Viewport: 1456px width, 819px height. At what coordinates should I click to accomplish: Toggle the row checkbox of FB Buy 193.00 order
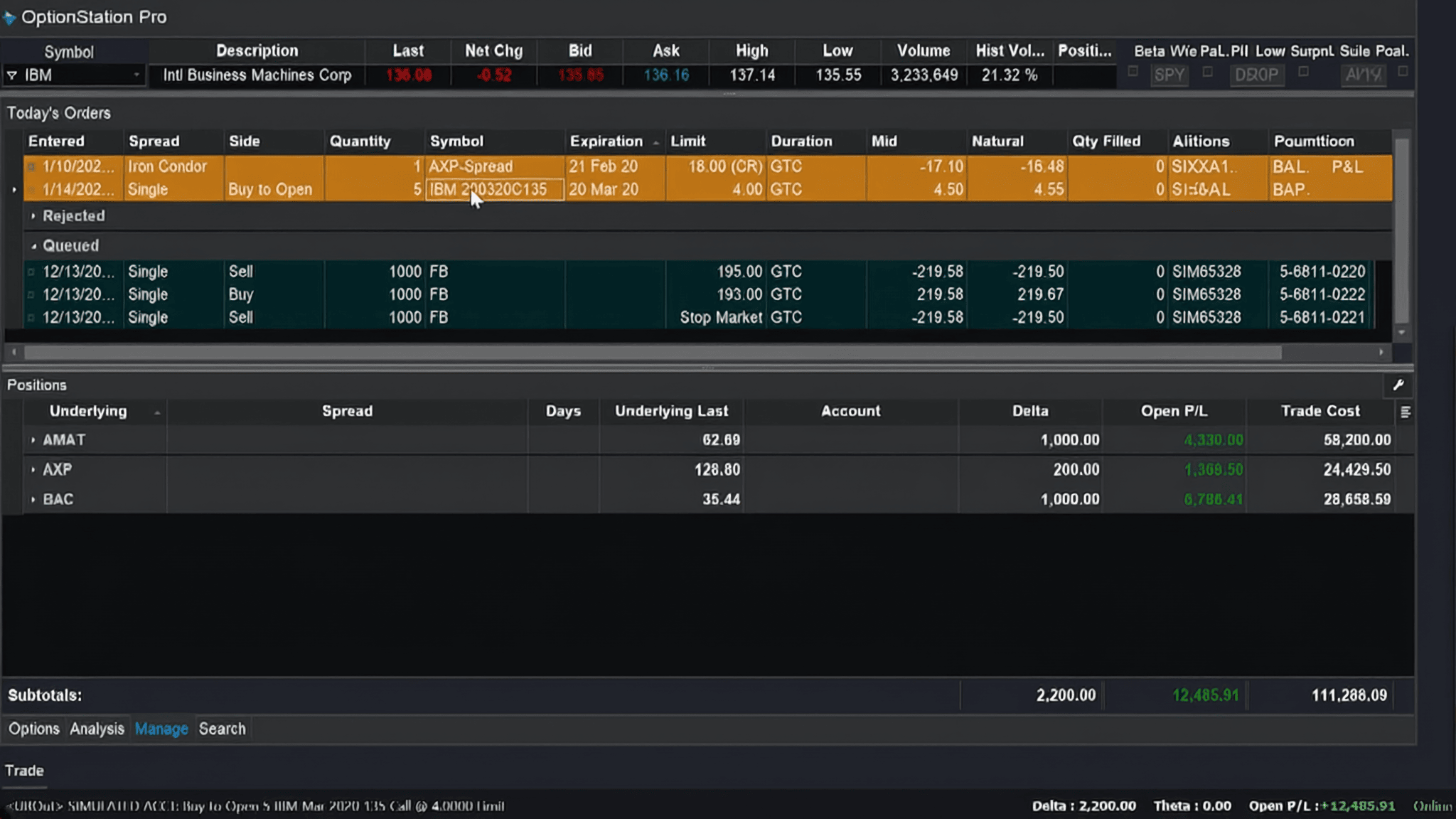coord(31,294)
